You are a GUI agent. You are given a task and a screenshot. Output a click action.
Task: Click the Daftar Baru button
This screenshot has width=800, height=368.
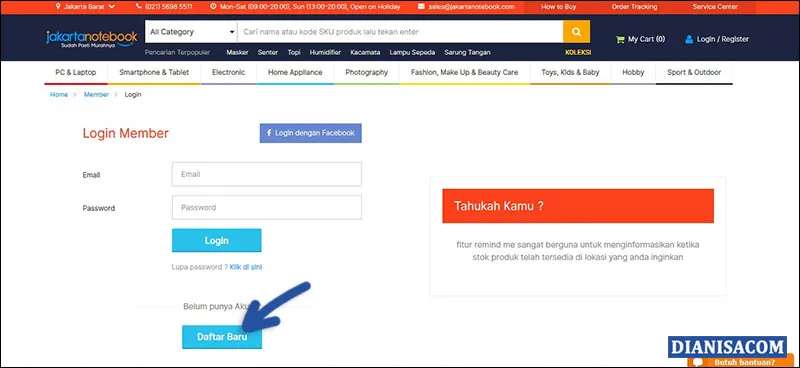(x=222, y=337)
